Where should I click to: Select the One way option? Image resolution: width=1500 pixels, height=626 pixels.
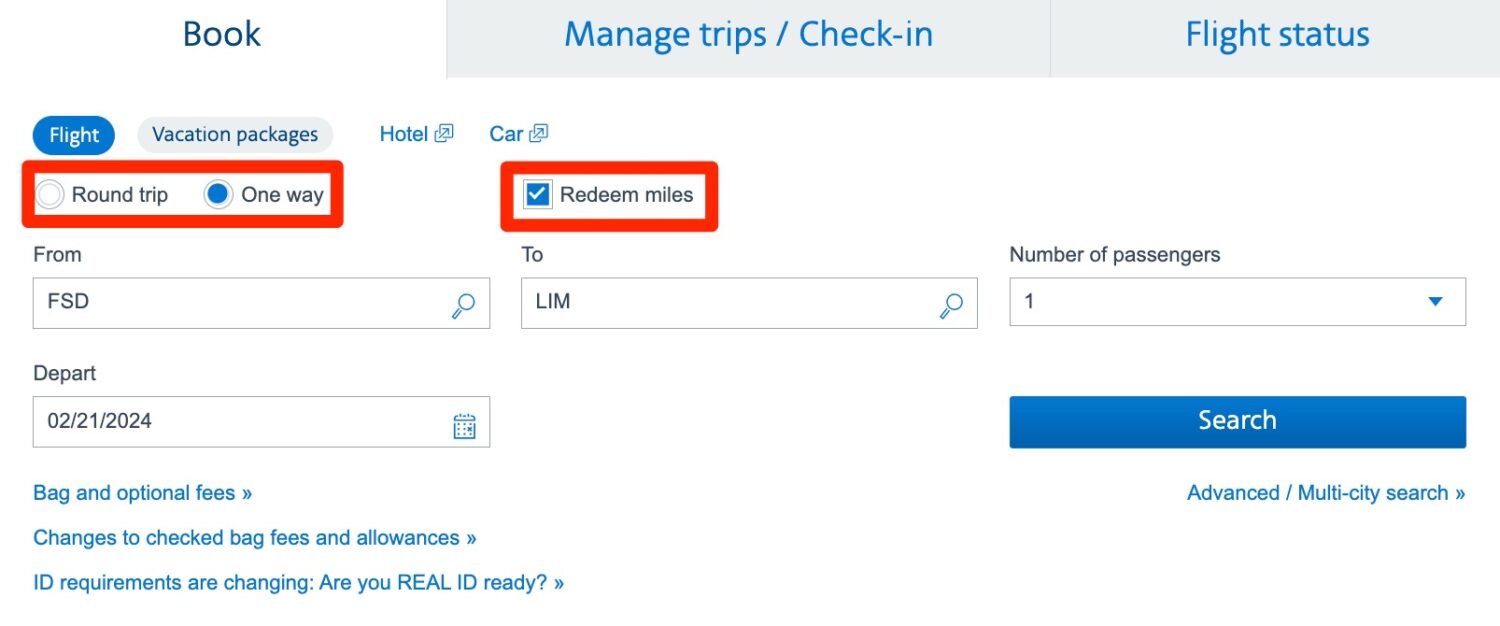coord(217,195)
